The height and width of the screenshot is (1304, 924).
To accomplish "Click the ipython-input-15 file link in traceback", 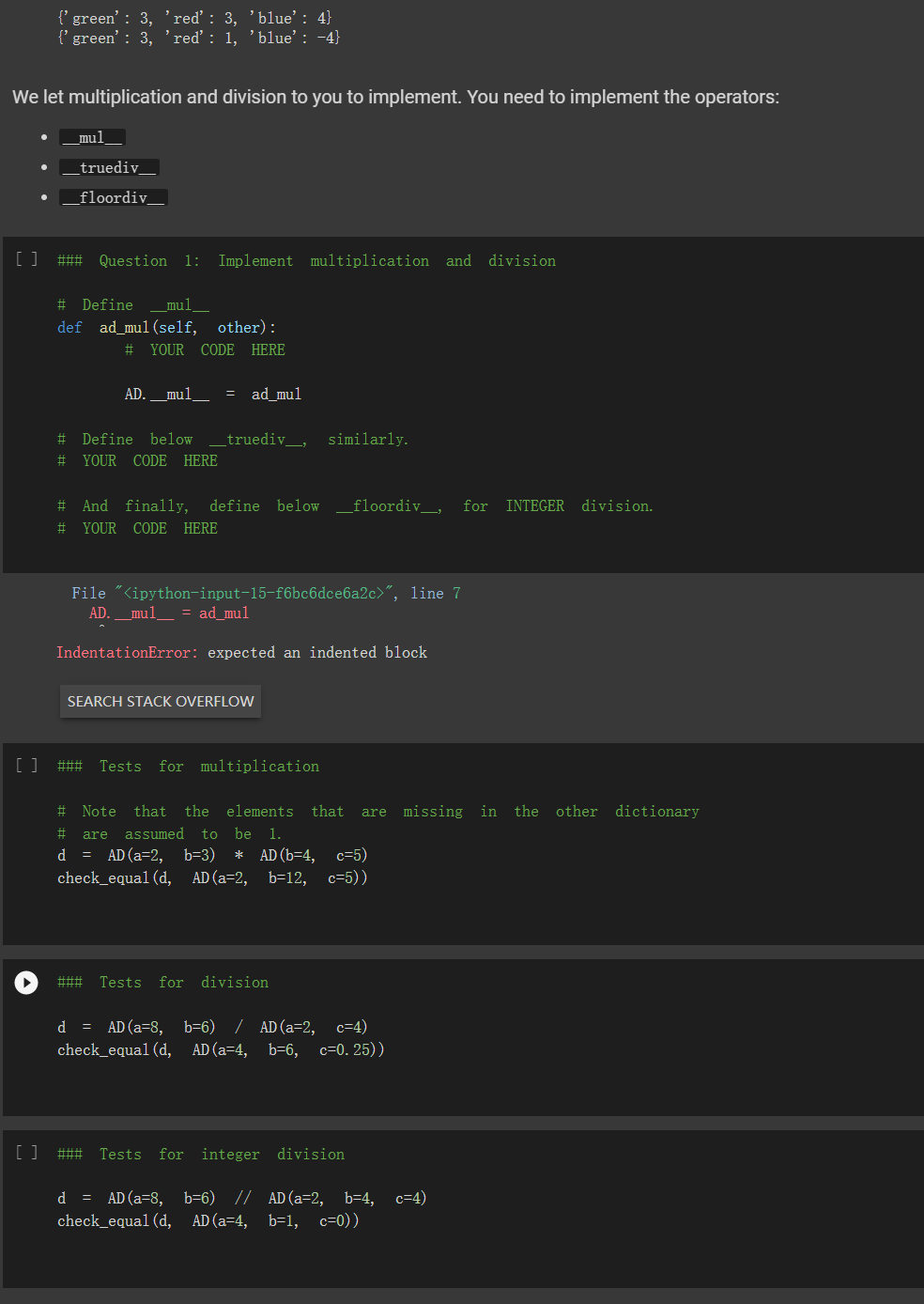I will click(253, 594).
